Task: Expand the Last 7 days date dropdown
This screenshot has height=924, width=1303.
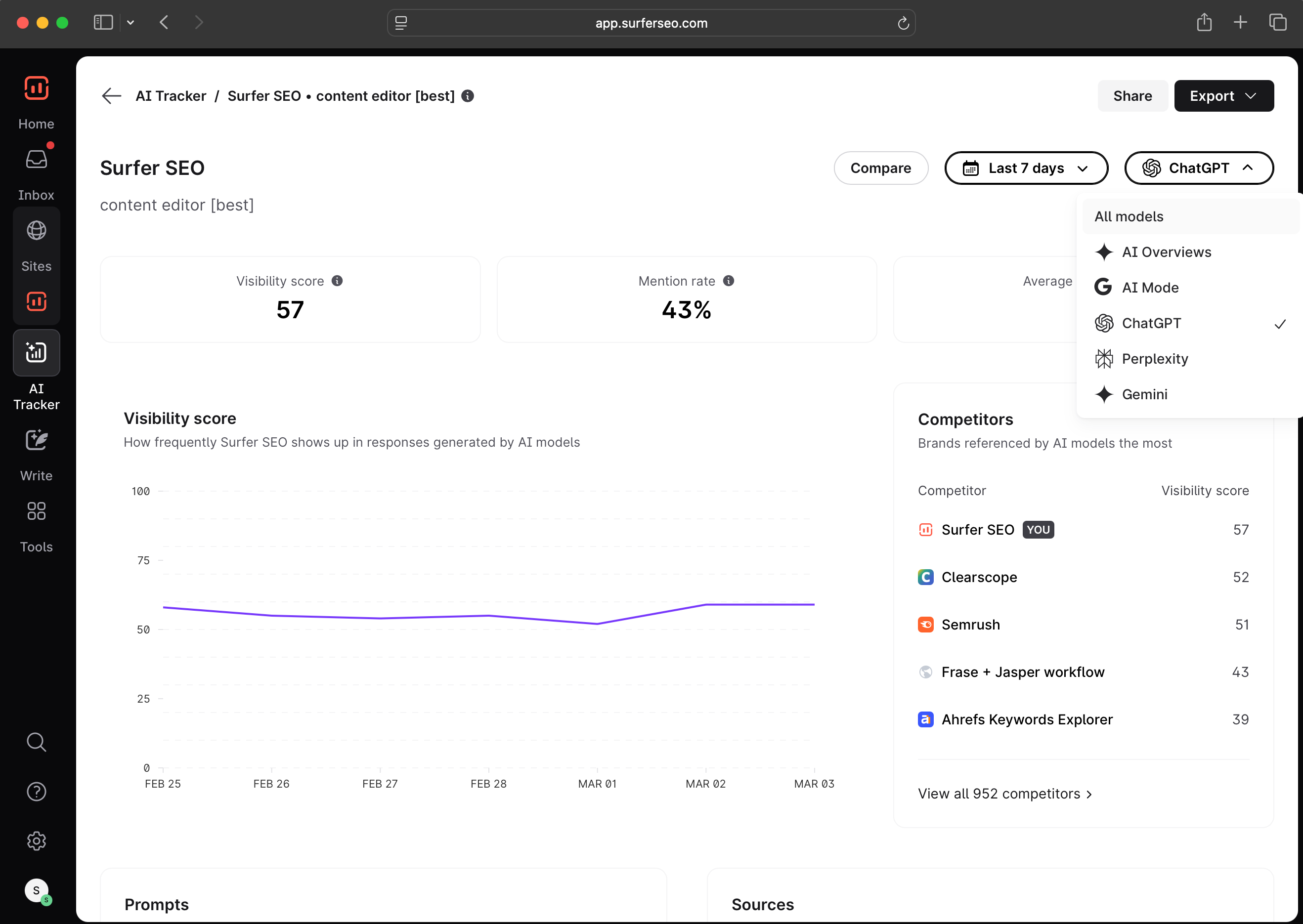Action: [1026, 168]
